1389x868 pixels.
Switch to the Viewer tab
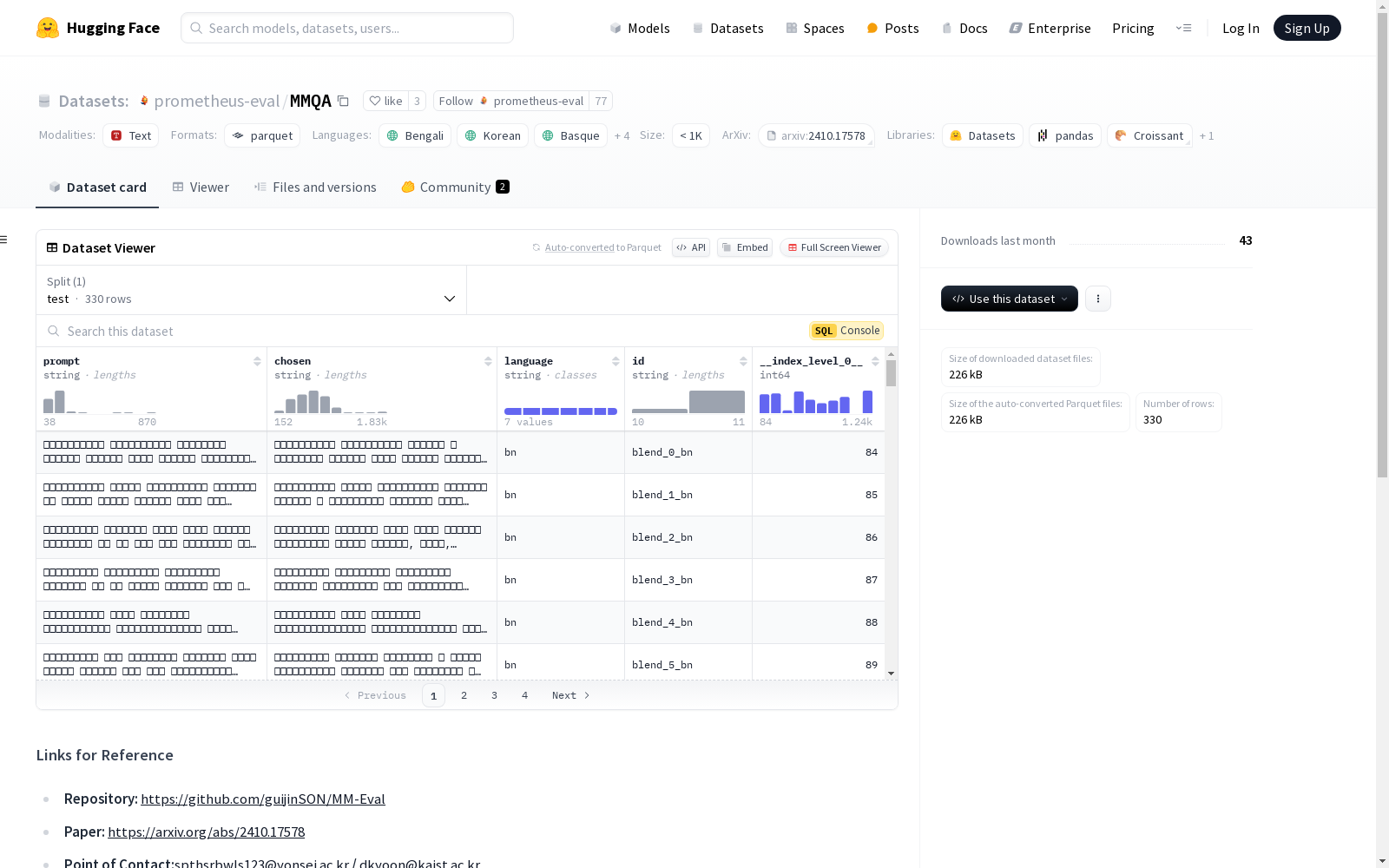(x=201, y=187)
